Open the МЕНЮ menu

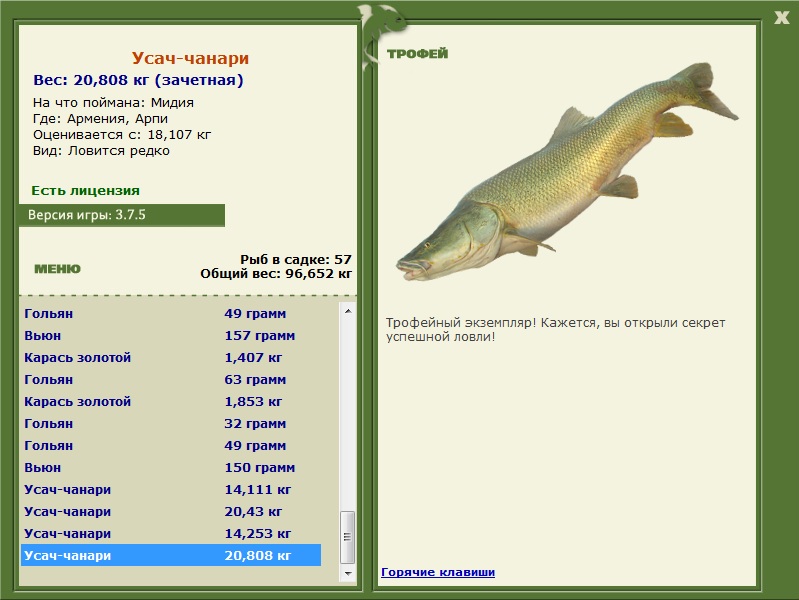(57, 269)
